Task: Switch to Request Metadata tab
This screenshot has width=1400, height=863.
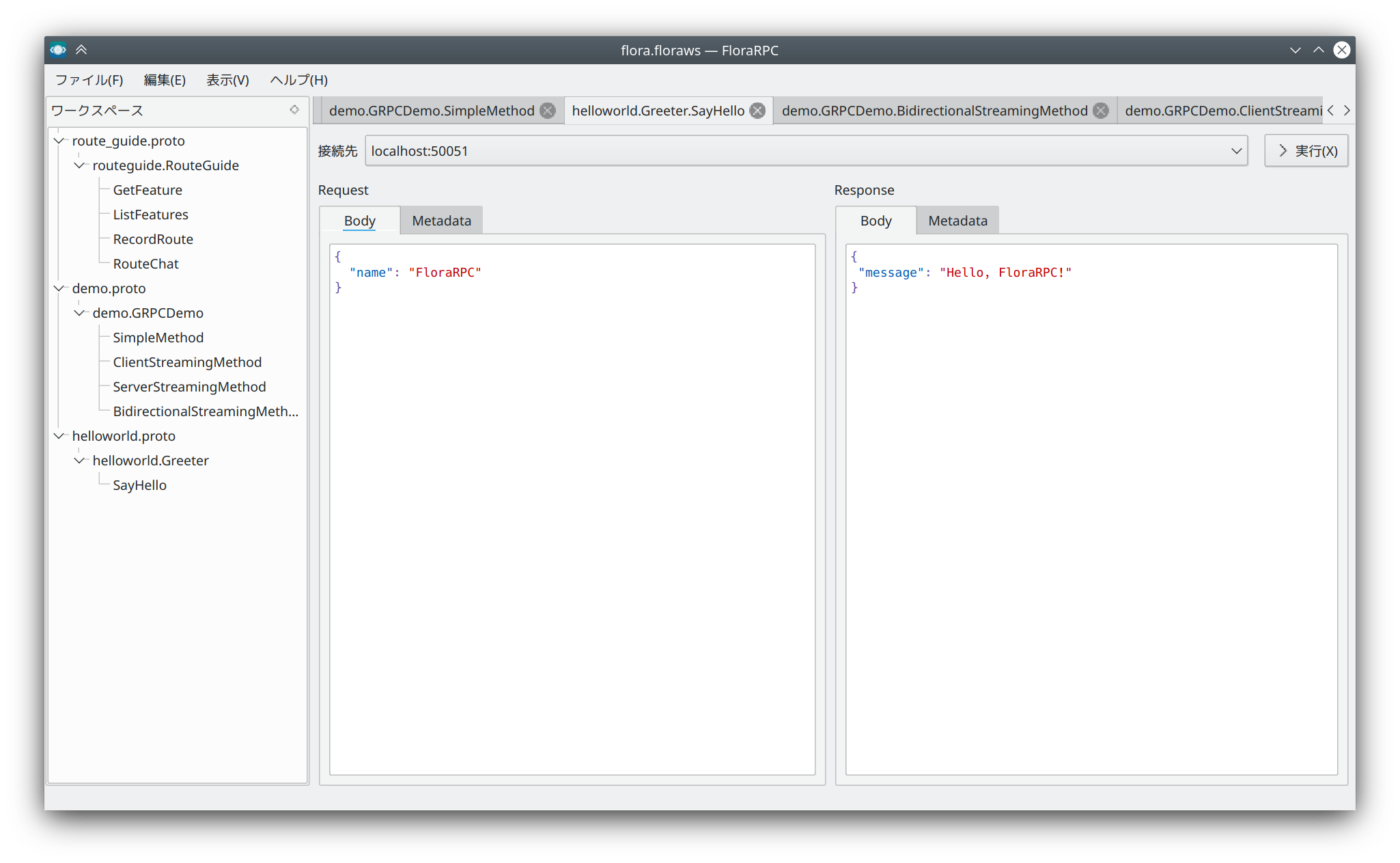Action: coord(441,221)
